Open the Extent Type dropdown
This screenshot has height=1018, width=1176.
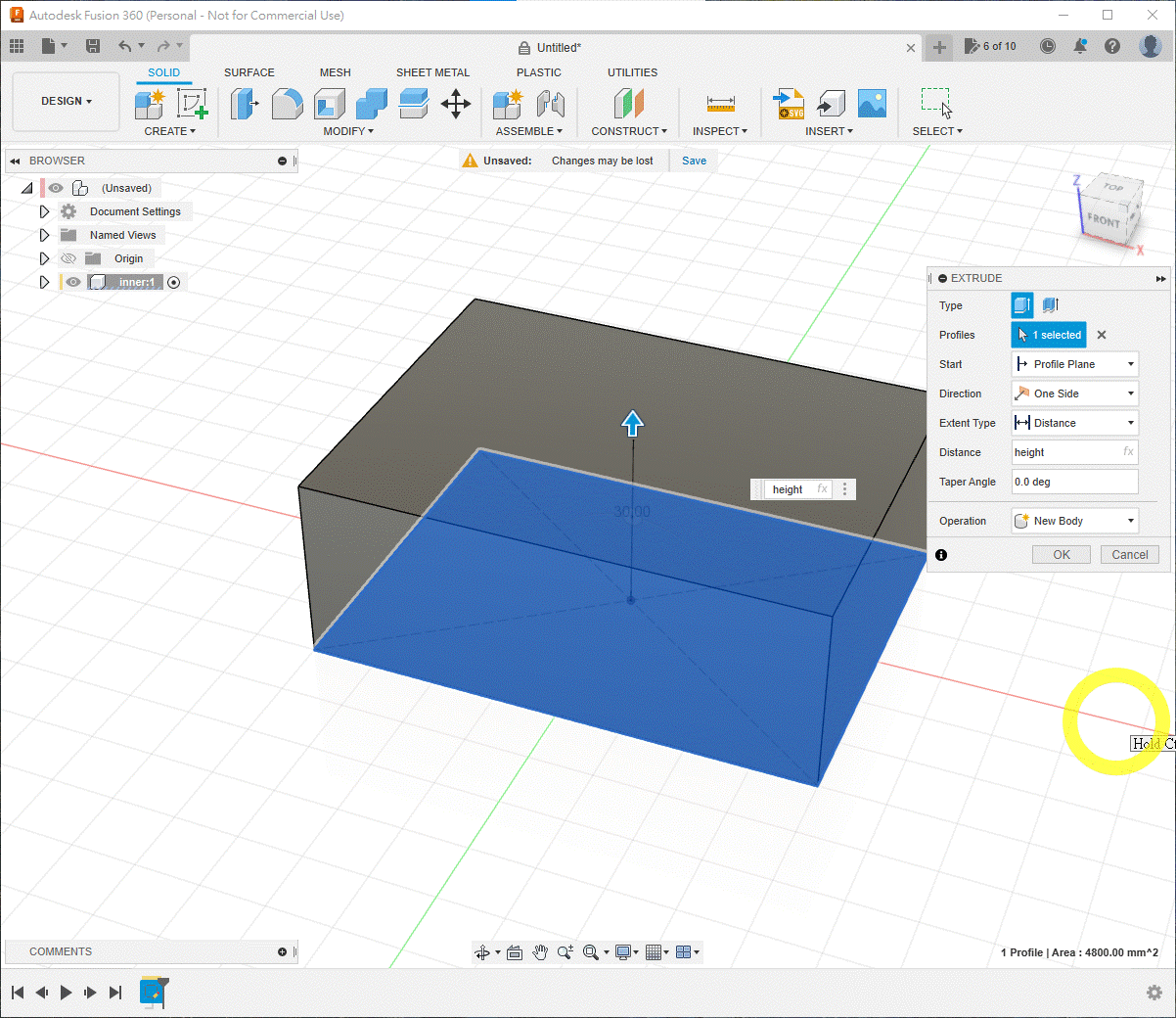click(x=1074, y=423)
